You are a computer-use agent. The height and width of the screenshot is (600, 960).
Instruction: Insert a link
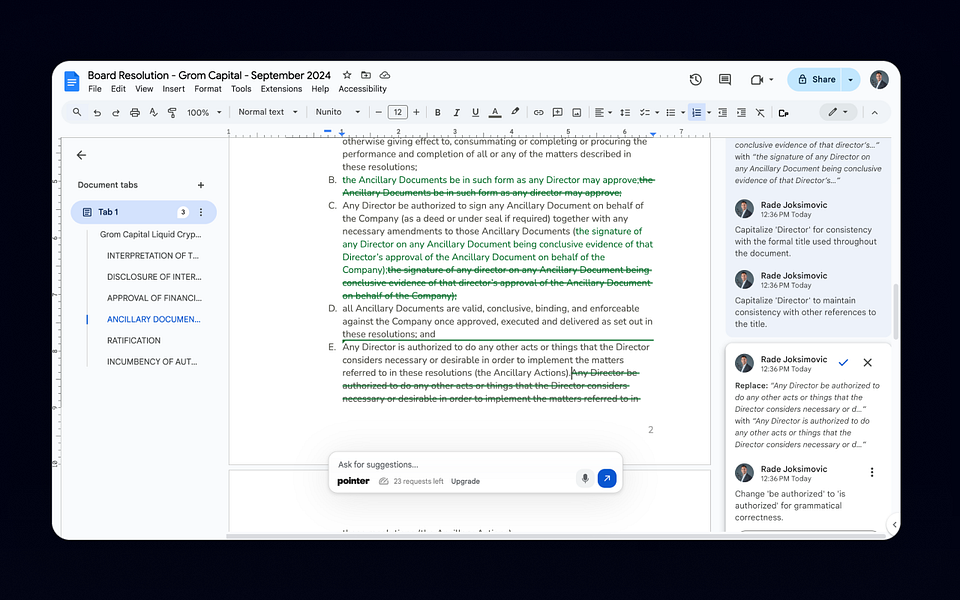coord(538,112)
